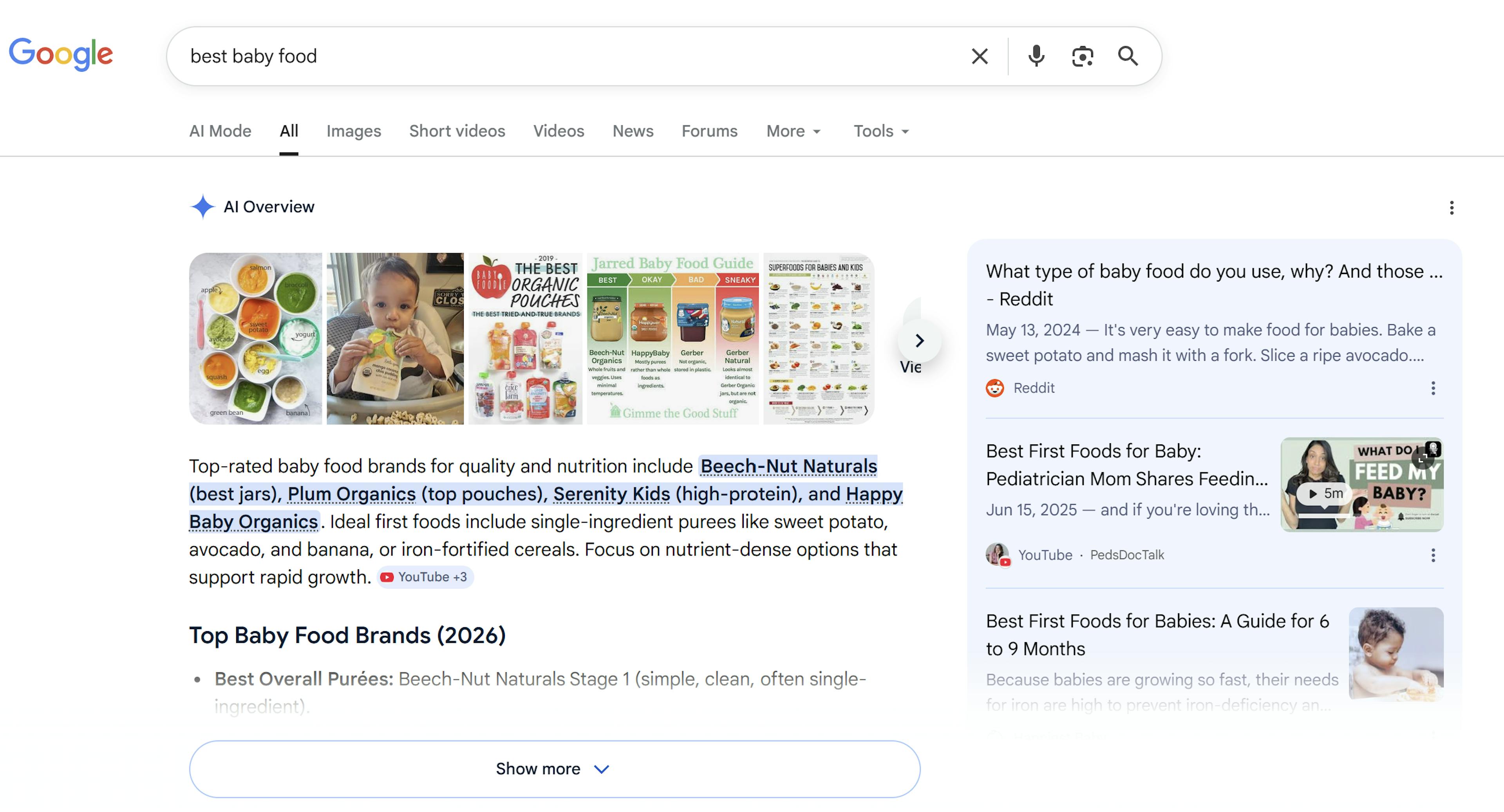1504x812 pixels.
Task: Go to Google homepage via logo
Action: 61,54
